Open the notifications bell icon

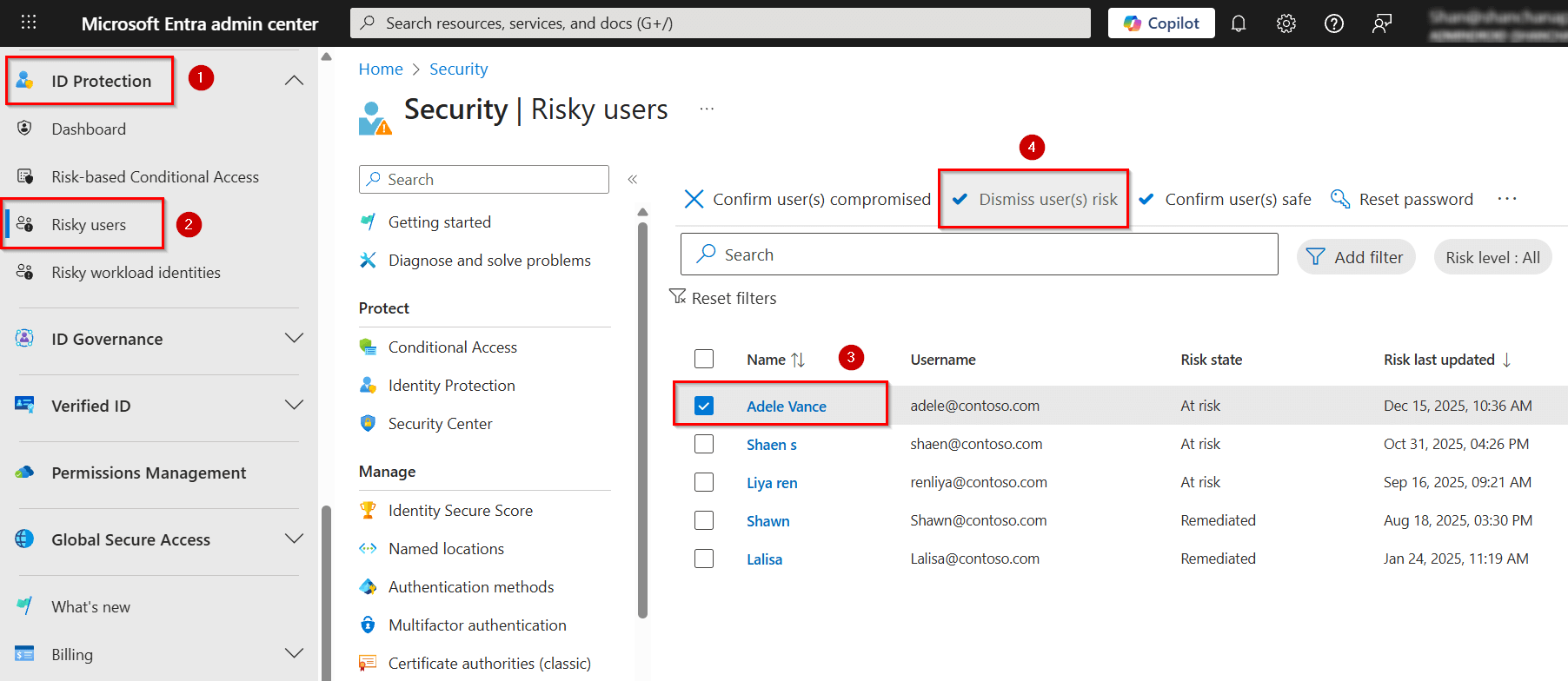[x=1239, y=23]
